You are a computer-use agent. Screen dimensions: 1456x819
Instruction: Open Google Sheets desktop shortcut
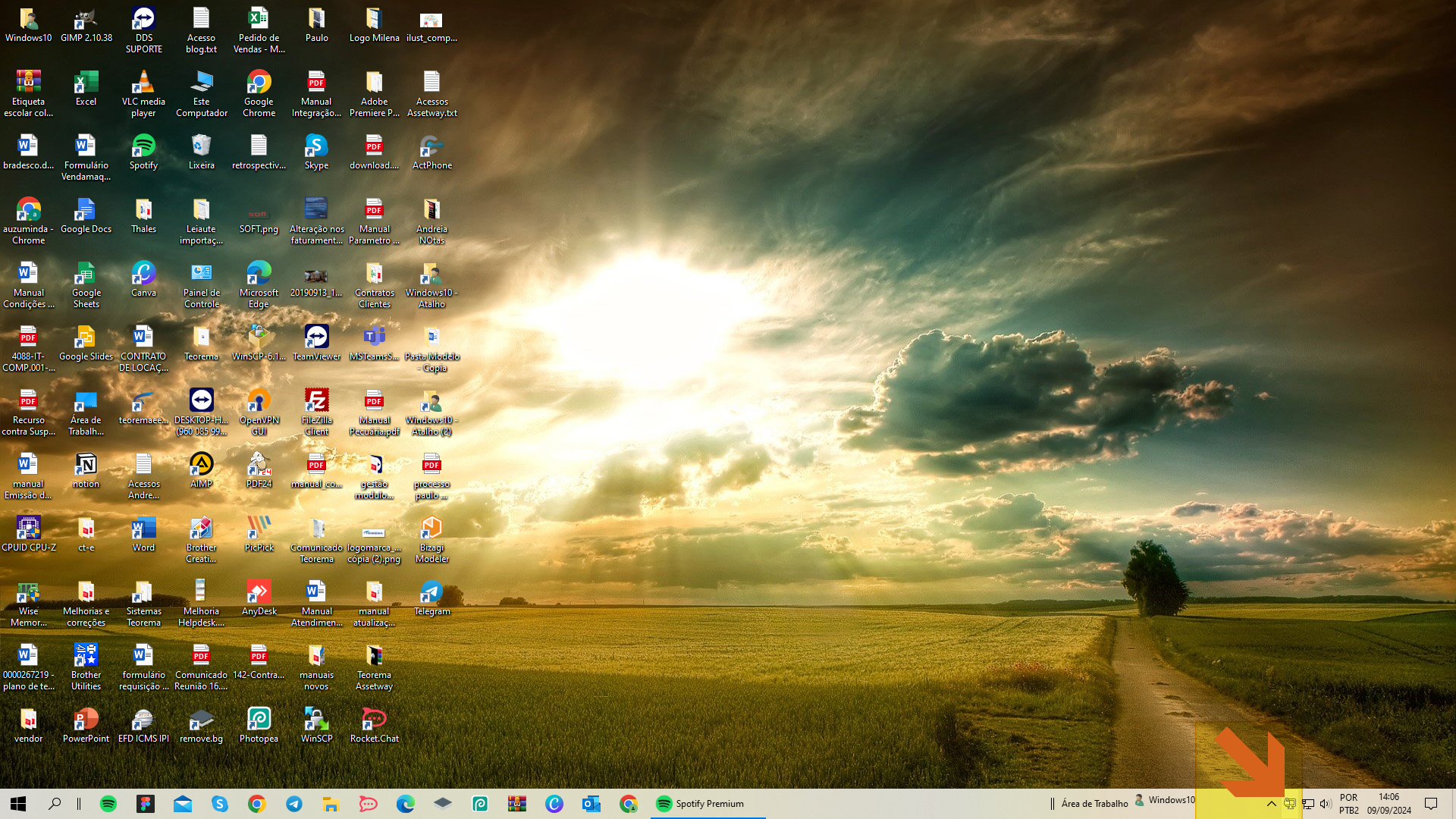(86, 285)
